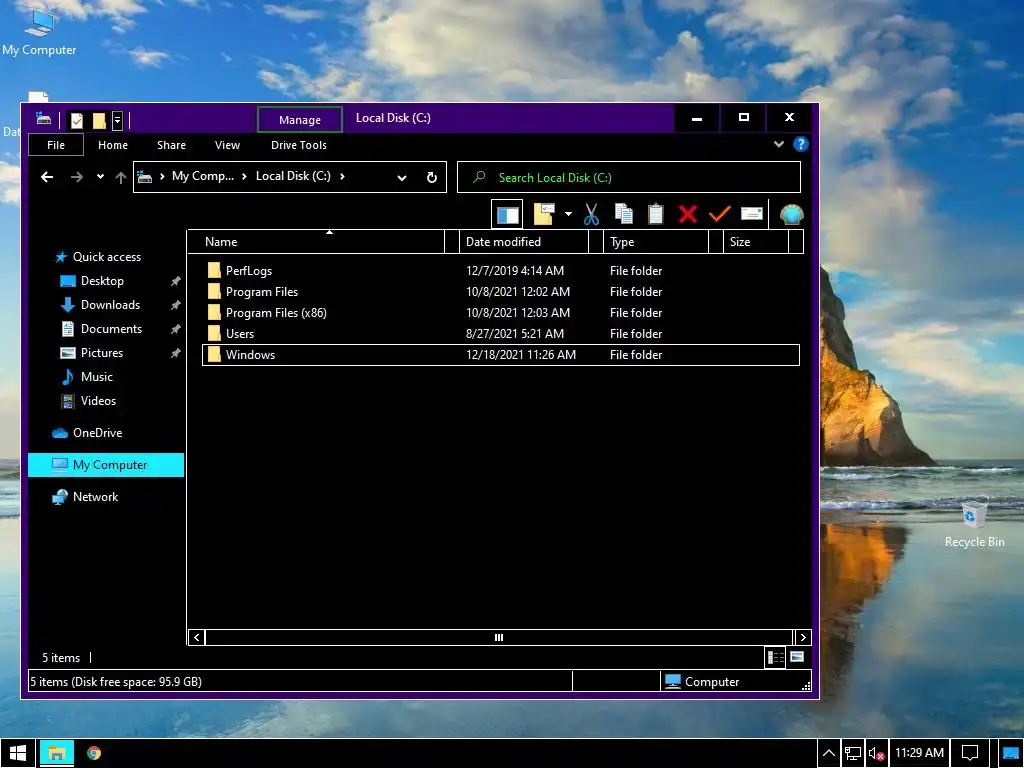Select OneDrive in the navigation pane
The height and width of the screenshot is (768, 1024).
[x=106, y=433]
